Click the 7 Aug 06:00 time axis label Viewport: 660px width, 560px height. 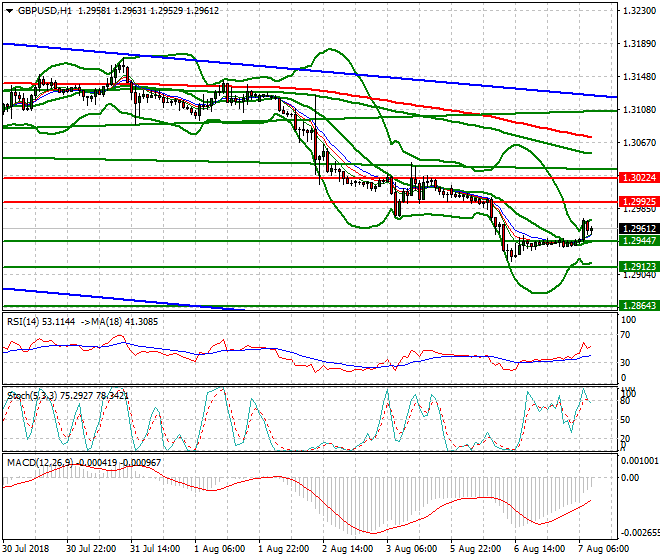click(603, 551)
